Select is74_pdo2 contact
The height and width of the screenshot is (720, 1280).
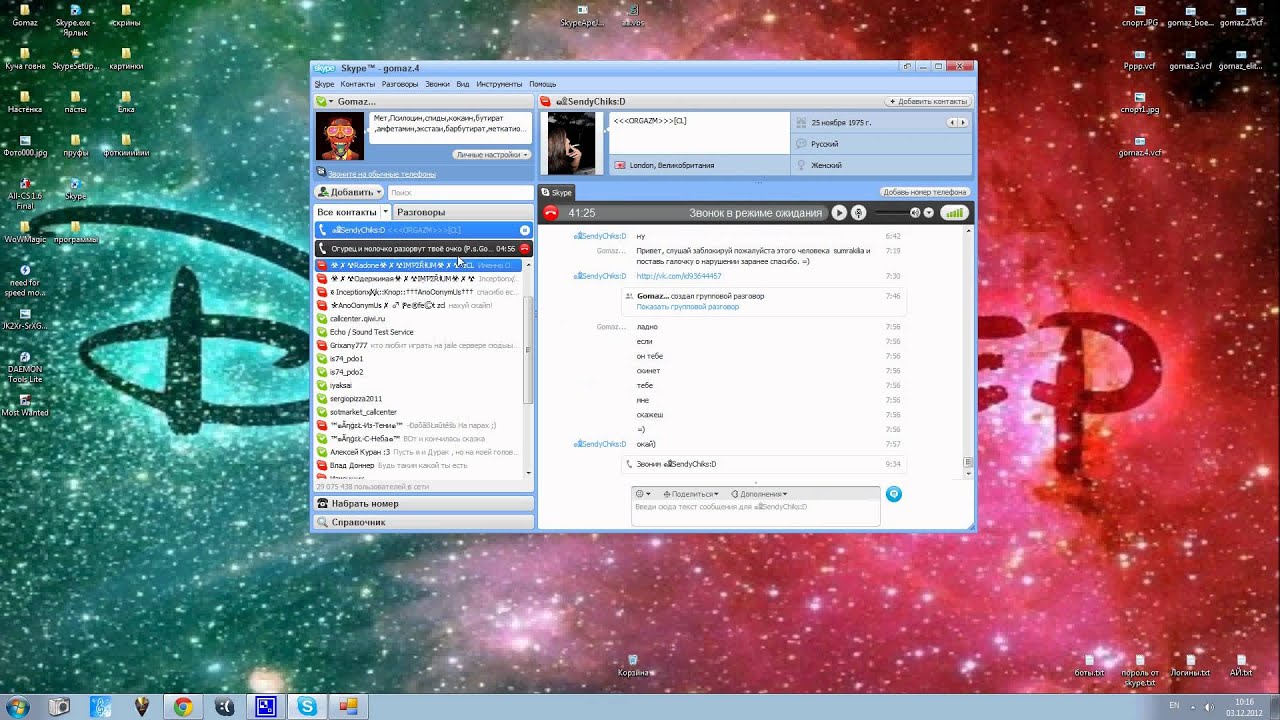pos(418,372)
